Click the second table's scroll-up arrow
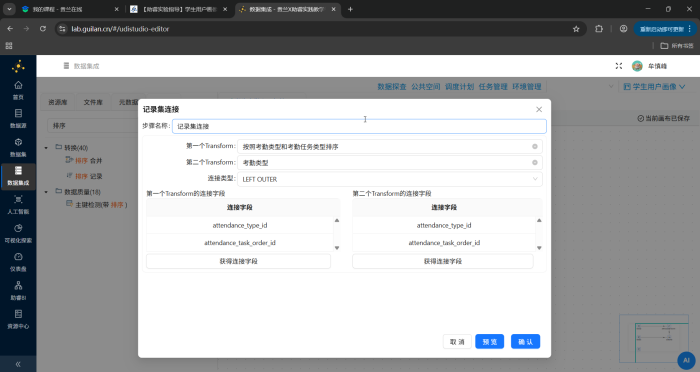The height and width of the screenshot is (372, 700). pyautogui.click(x=539, y=220)
